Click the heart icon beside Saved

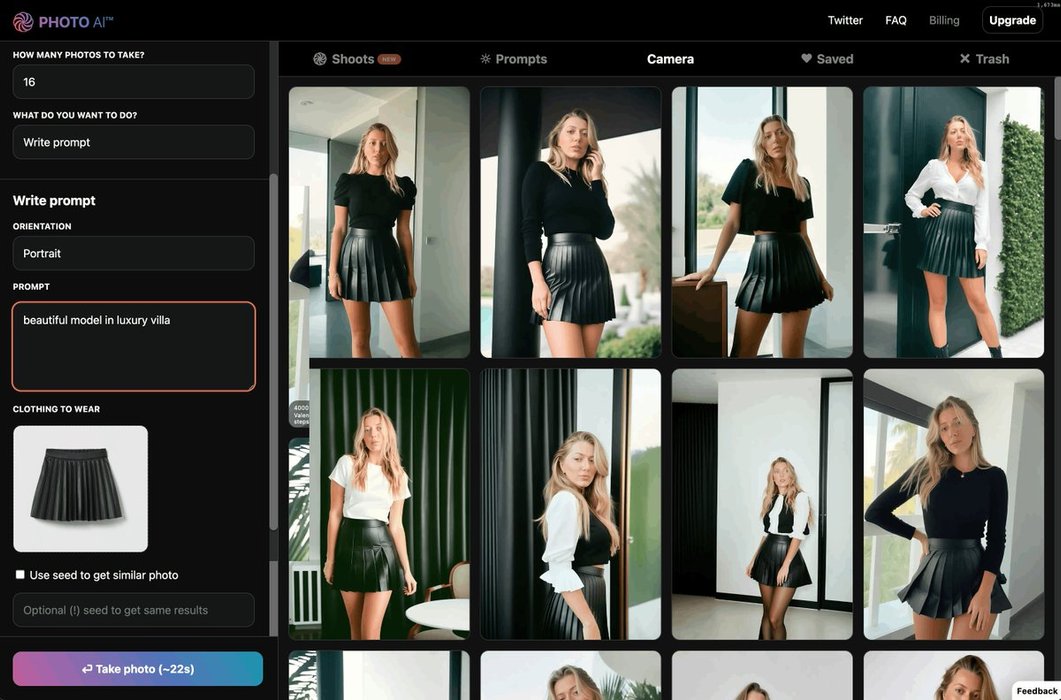806,59
